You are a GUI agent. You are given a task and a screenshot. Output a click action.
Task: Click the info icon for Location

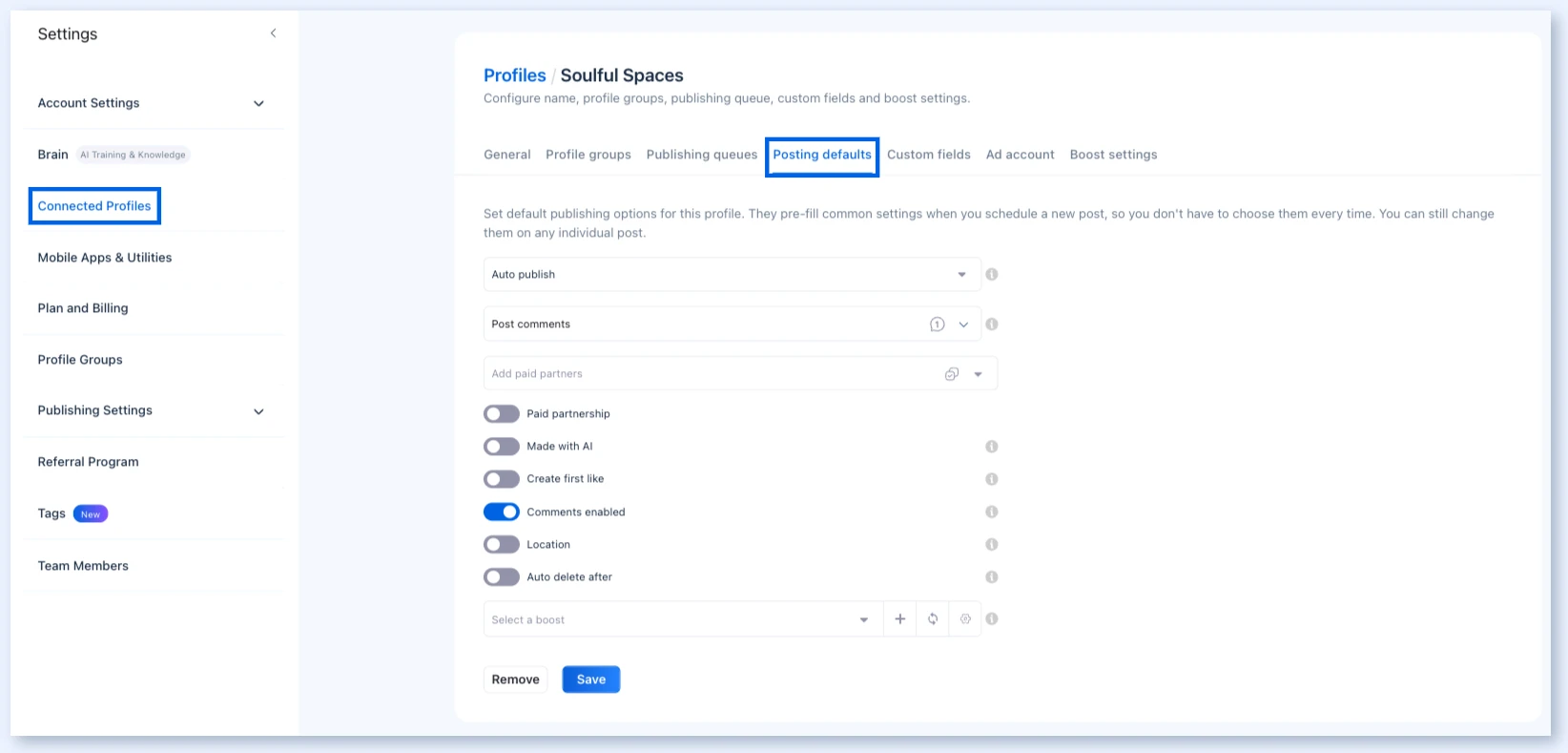[x=992, y=544]
